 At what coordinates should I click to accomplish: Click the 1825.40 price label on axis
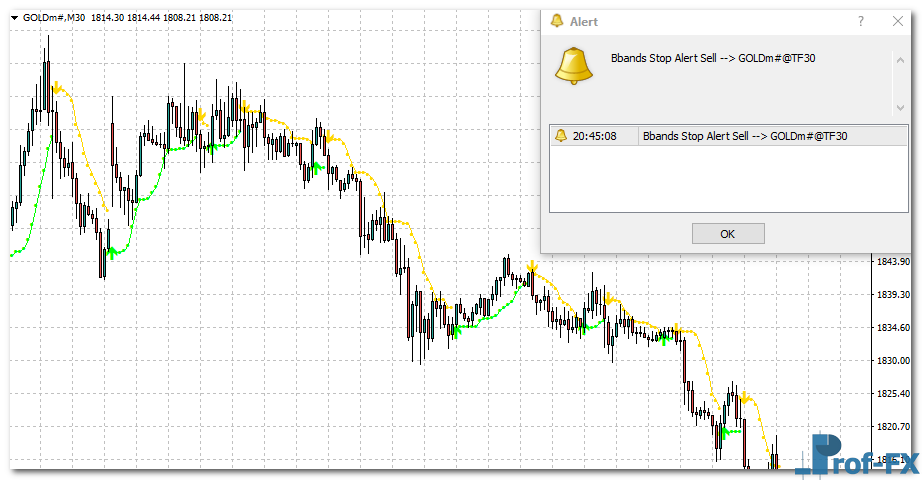click(890, 394)
